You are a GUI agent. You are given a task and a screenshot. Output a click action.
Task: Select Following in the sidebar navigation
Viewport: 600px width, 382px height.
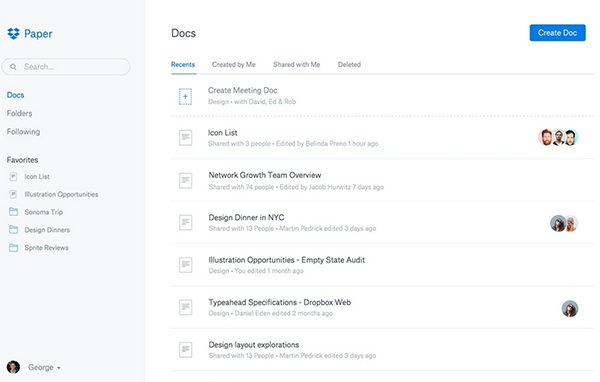[x=23, y=132]
